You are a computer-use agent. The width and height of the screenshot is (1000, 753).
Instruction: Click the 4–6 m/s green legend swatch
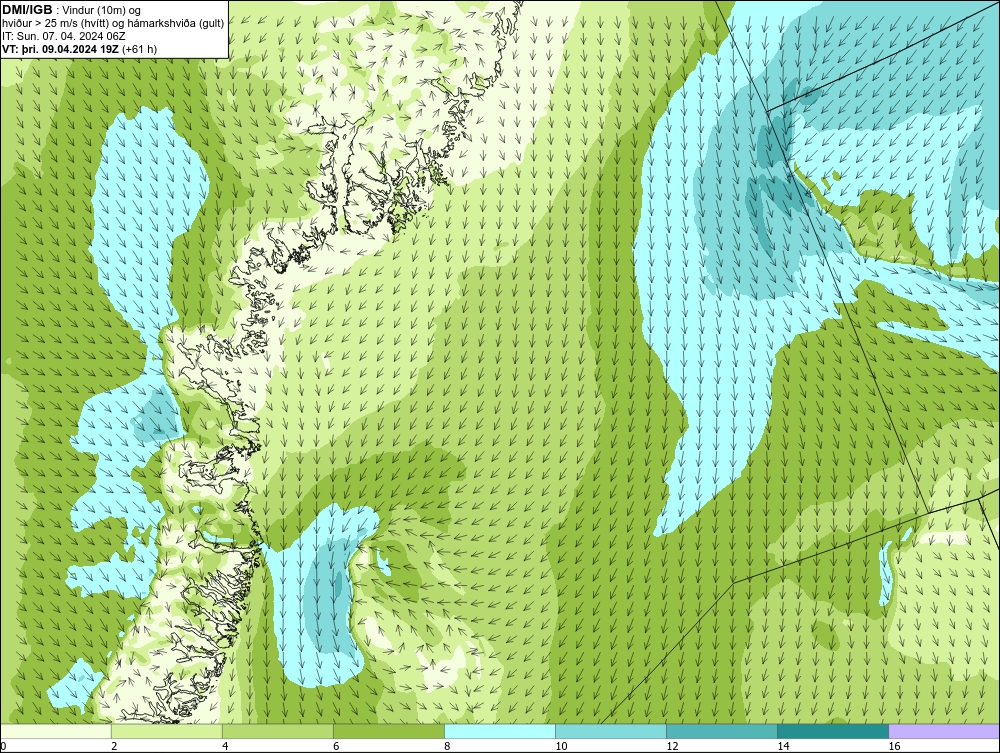pyautogui.click(x=277, y=731)
